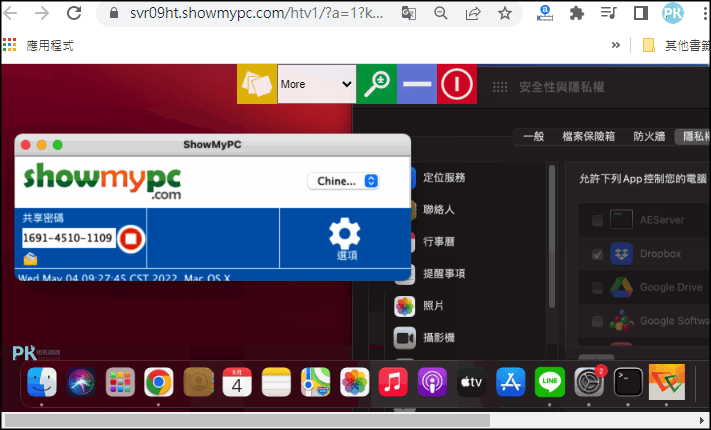This screenshot has width=711, height=430.
Task: Open Calendar from the Dock
Action: point(237,382)
